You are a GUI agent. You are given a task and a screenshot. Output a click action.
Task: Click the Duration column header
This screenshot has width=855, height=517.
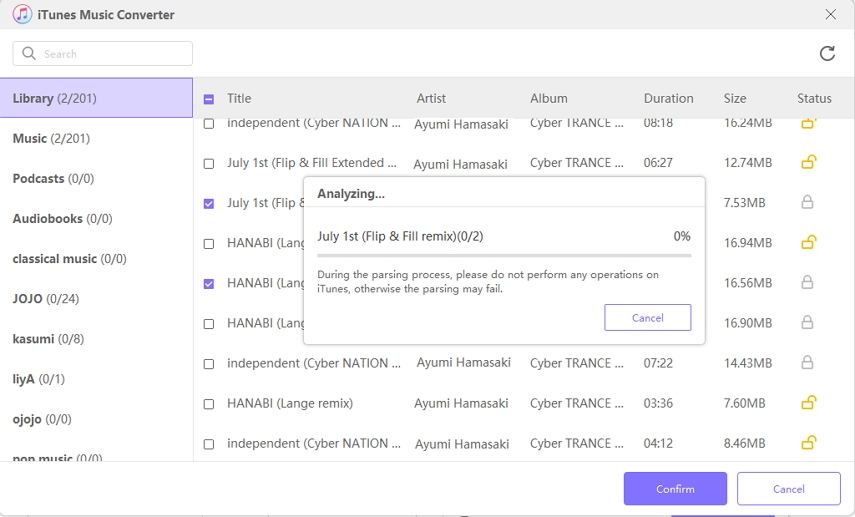tap(669, 98)
